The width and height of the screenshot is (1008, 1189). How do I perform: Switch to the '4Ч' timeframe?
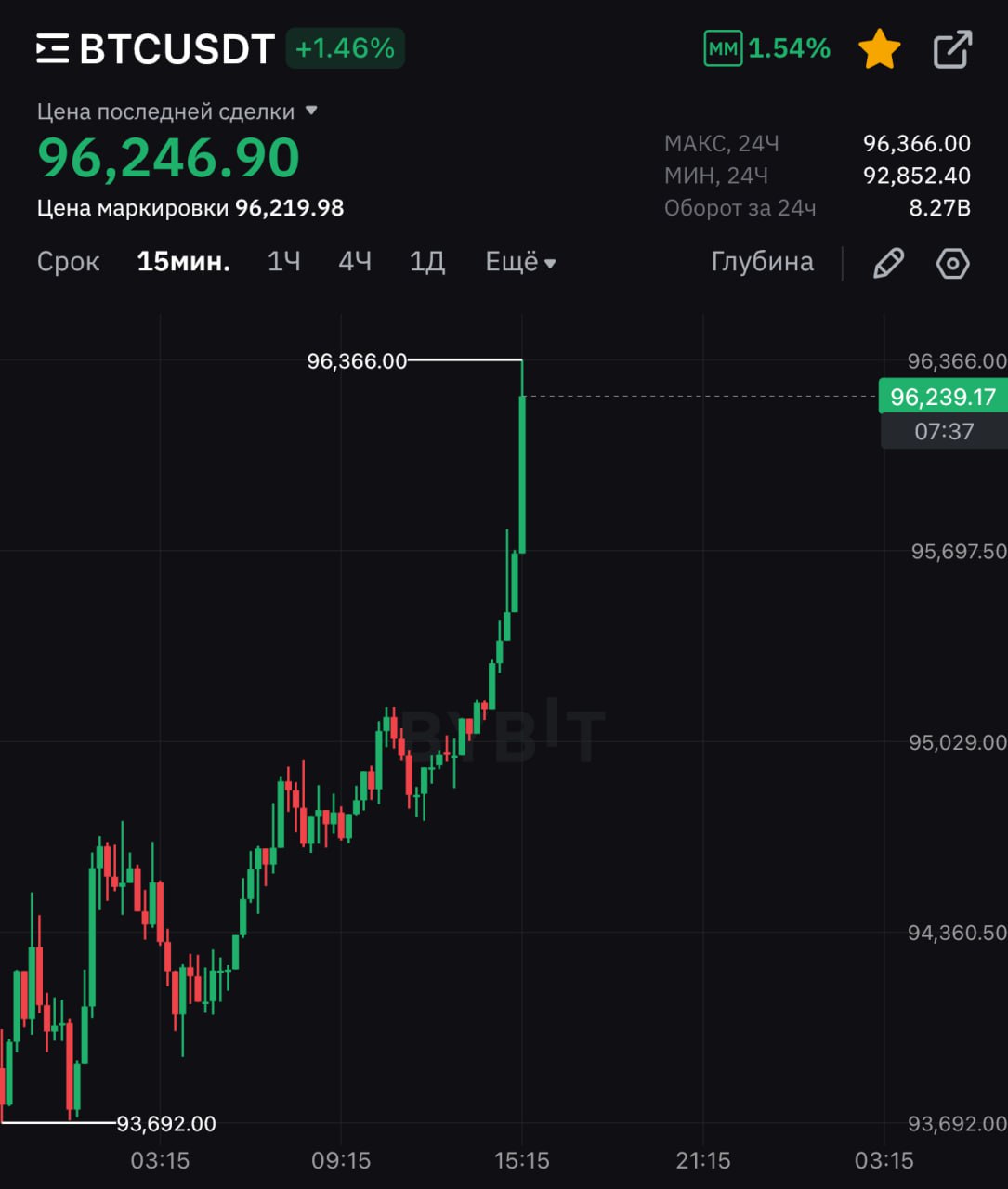pyautogui.click(x=355, y=262)
